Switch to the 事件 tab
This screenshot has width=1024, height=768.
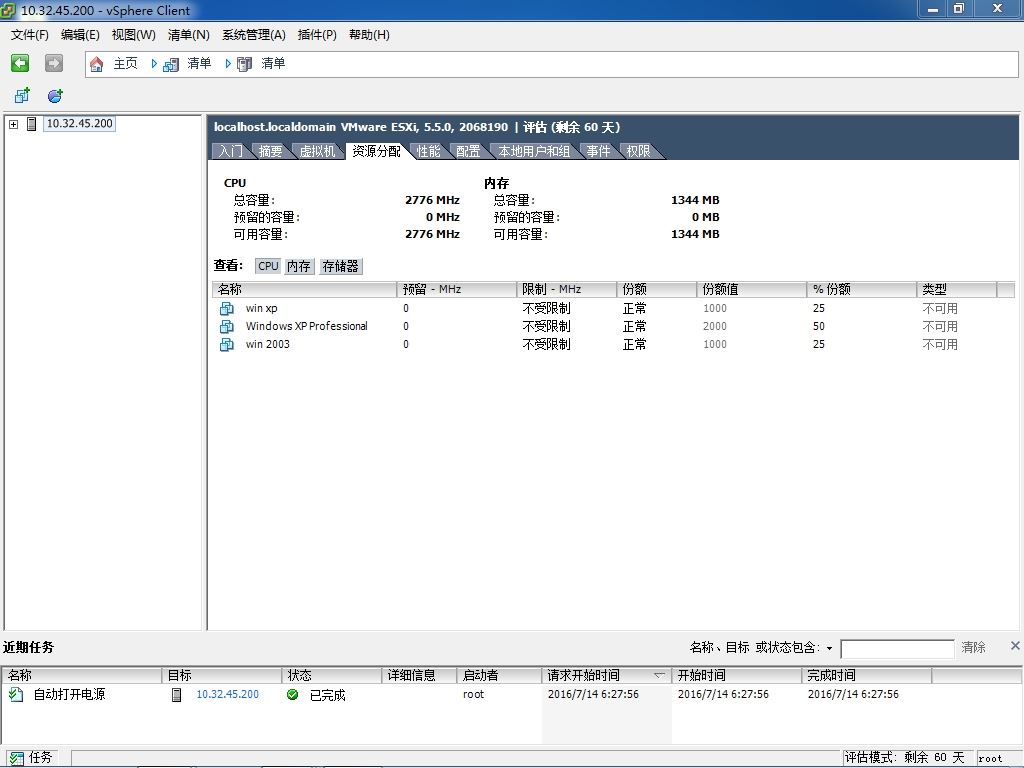(x=598, y=152)
